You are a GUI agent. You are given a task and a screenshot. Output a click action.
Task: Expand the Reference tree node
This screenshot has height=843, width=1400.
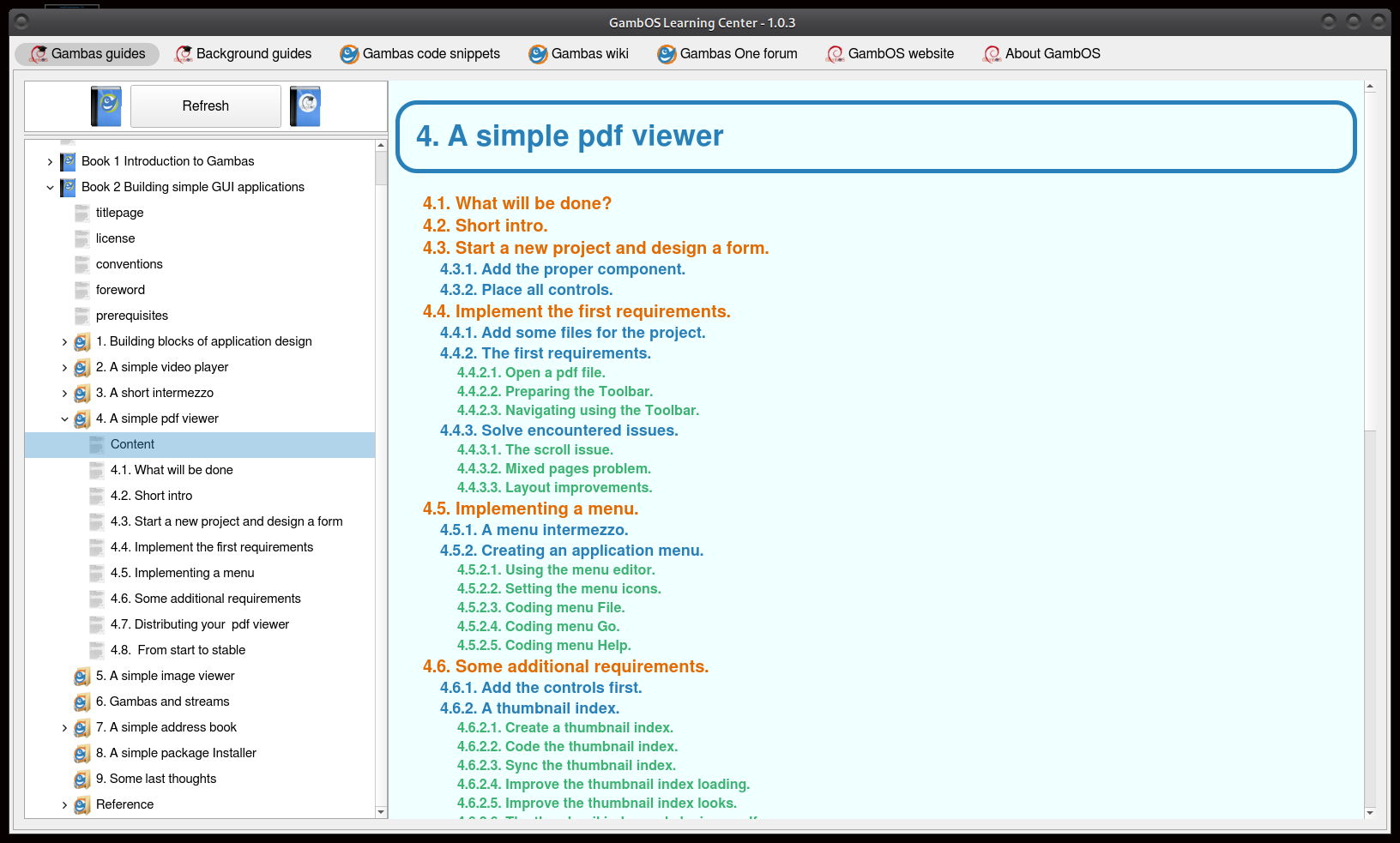[64, 804]
